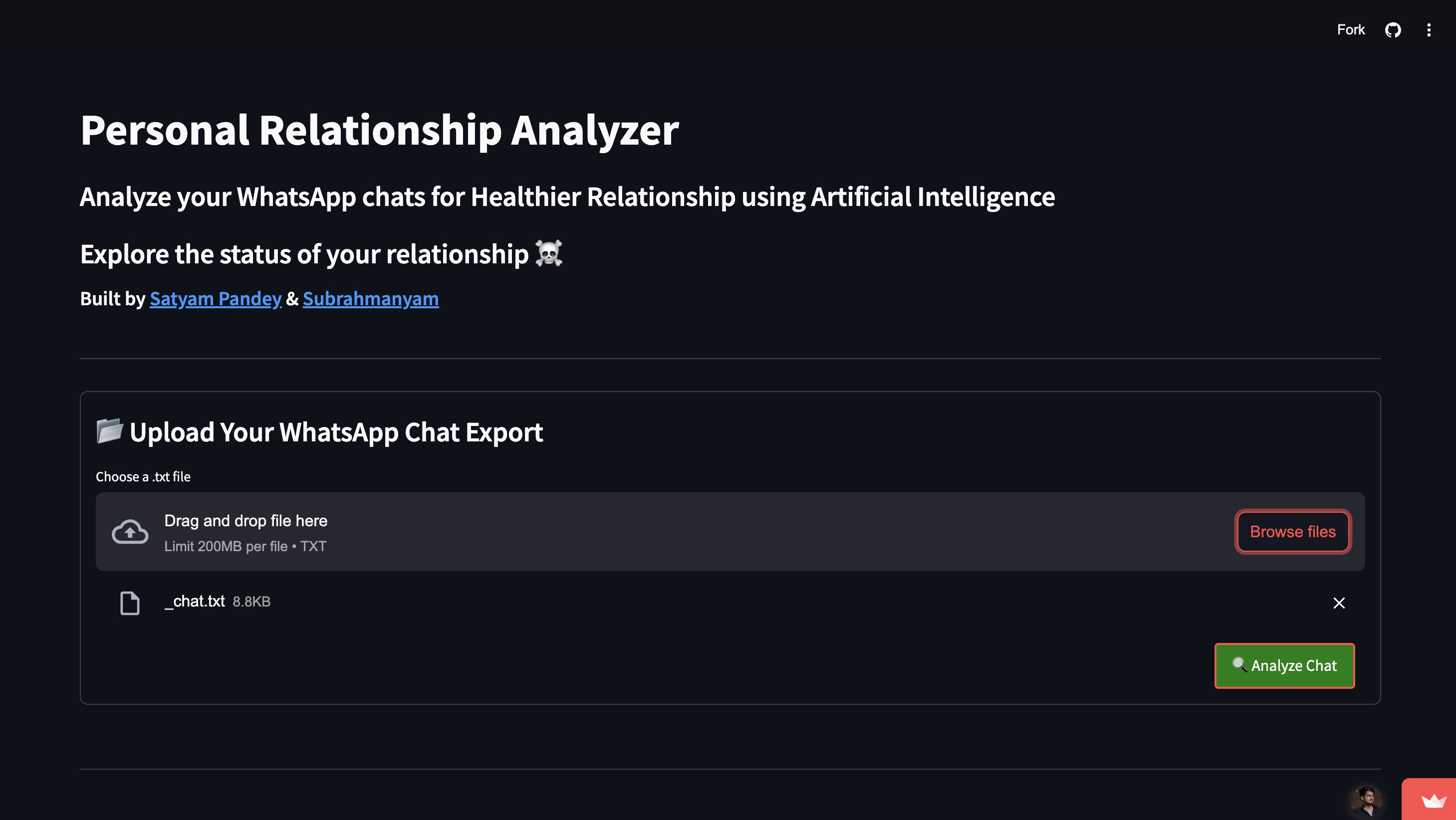Select the _chat.txt file name
This screenshot has width=1456, height=820.
[195, 602]
